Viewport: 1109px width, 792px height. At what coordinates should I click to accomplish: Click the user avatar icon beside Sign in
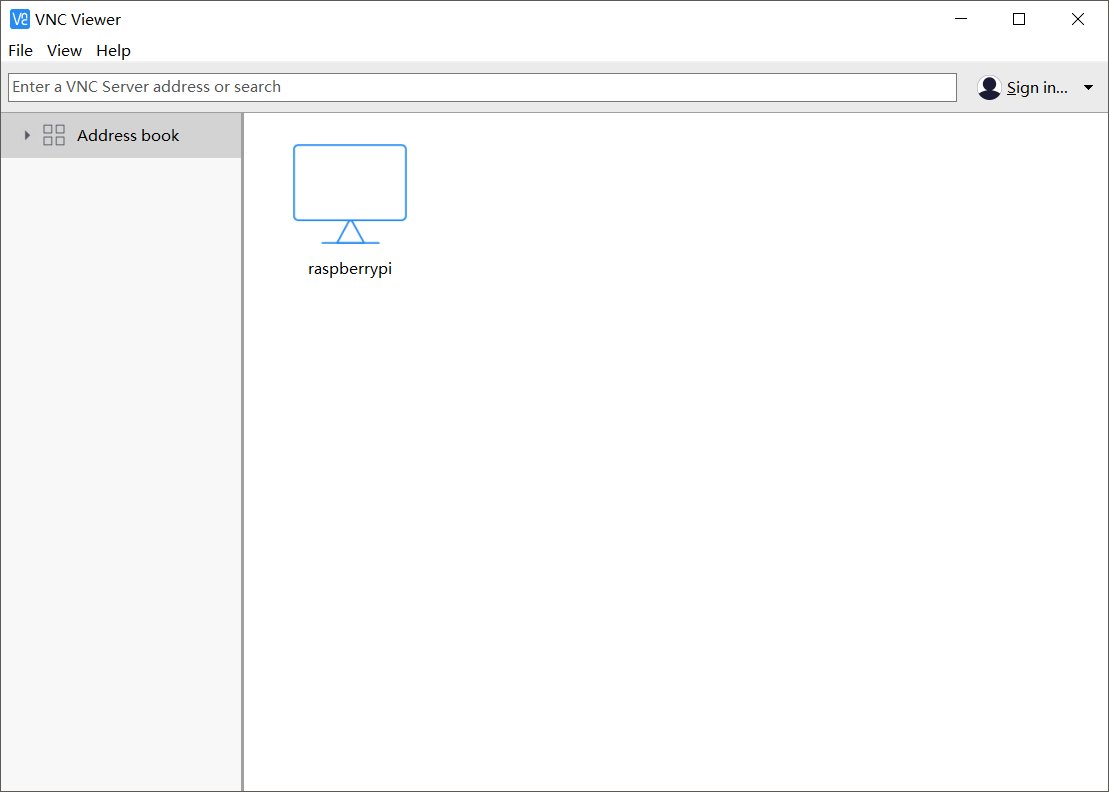[x=989, y=88]
